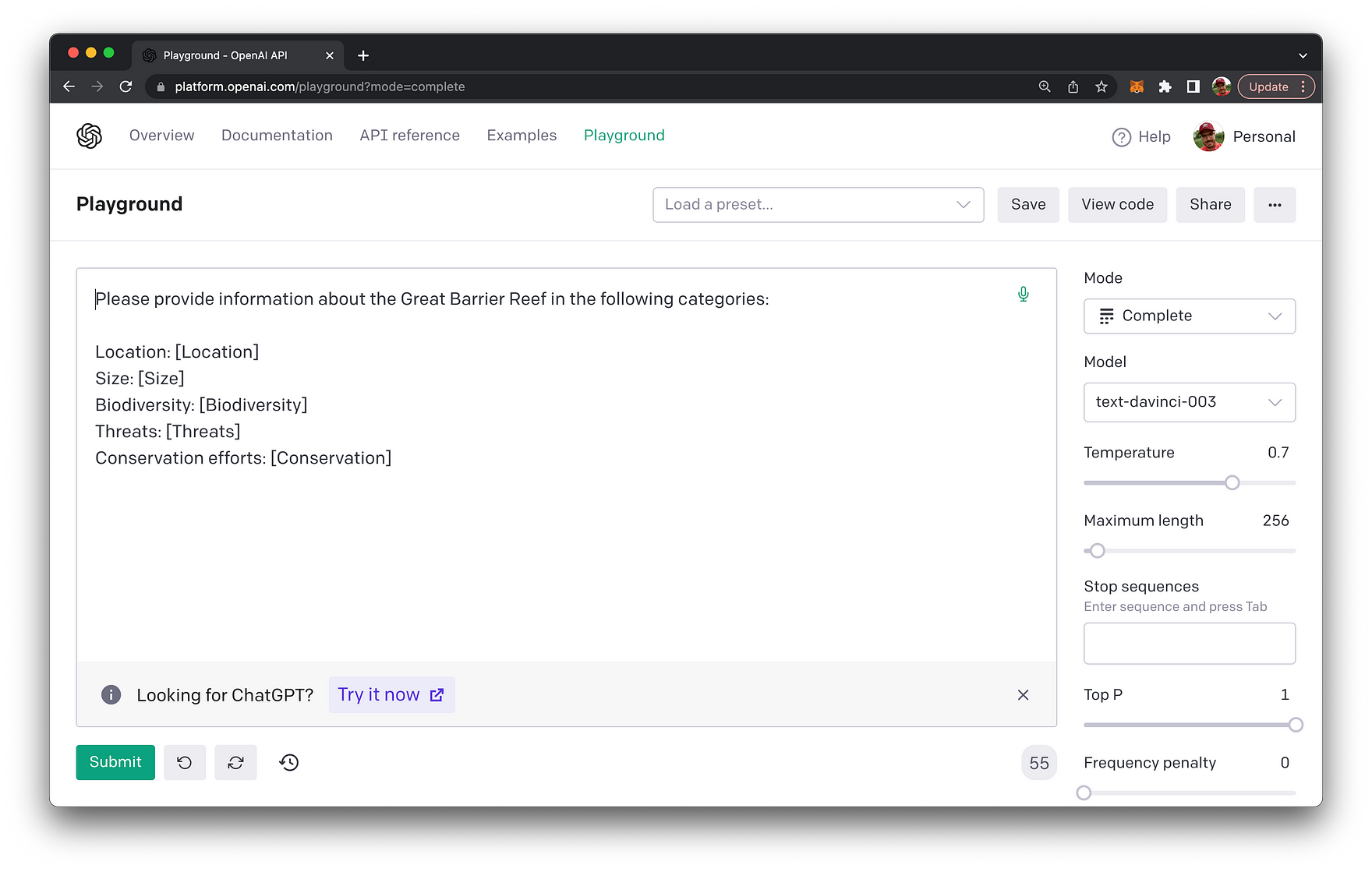Click the Chrome Update button

1268,86
